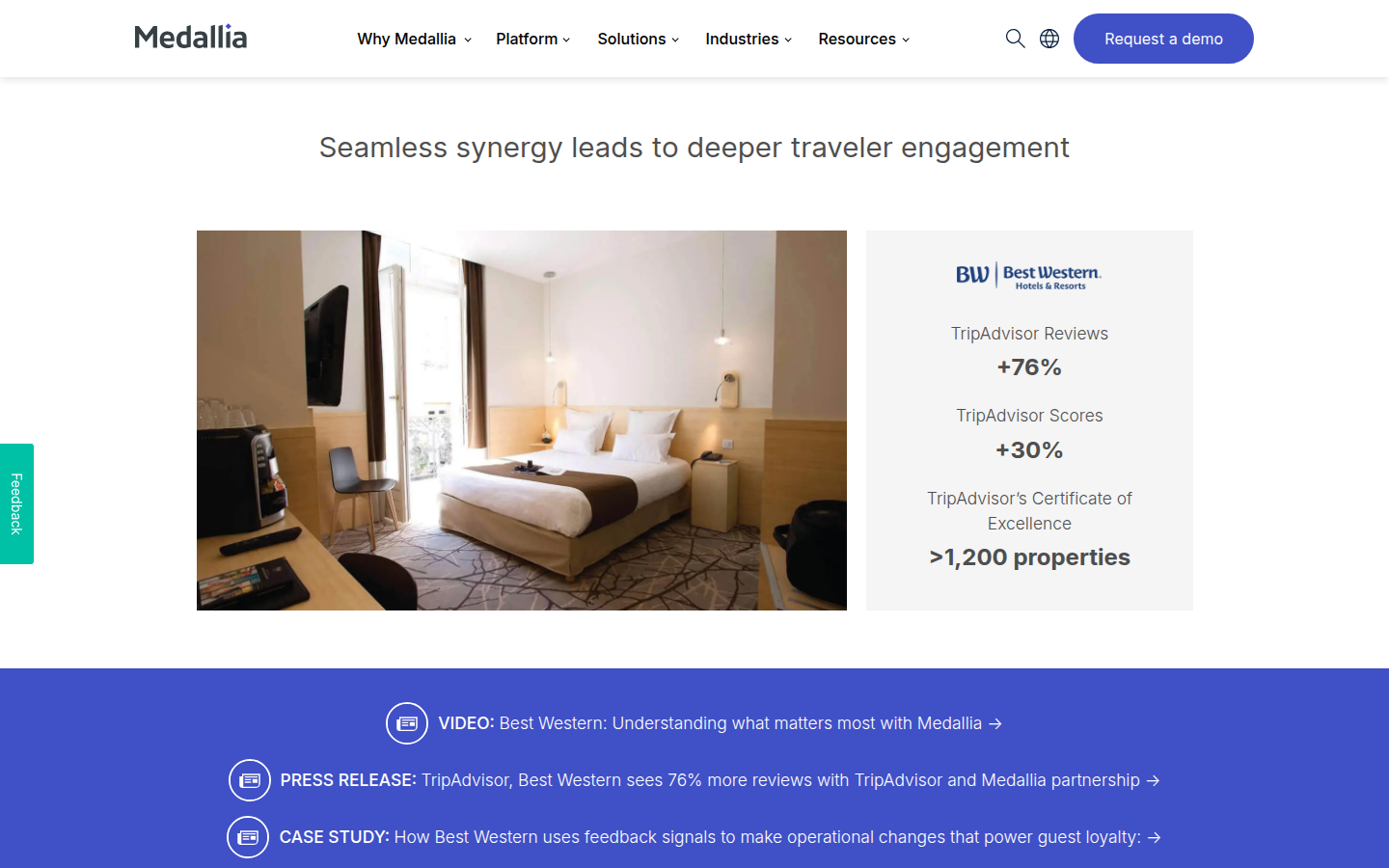Expand the Solutions dropdown menu
Image resolution: width=1389 pixels, height=868 pixels.
(x=639, y=39)
